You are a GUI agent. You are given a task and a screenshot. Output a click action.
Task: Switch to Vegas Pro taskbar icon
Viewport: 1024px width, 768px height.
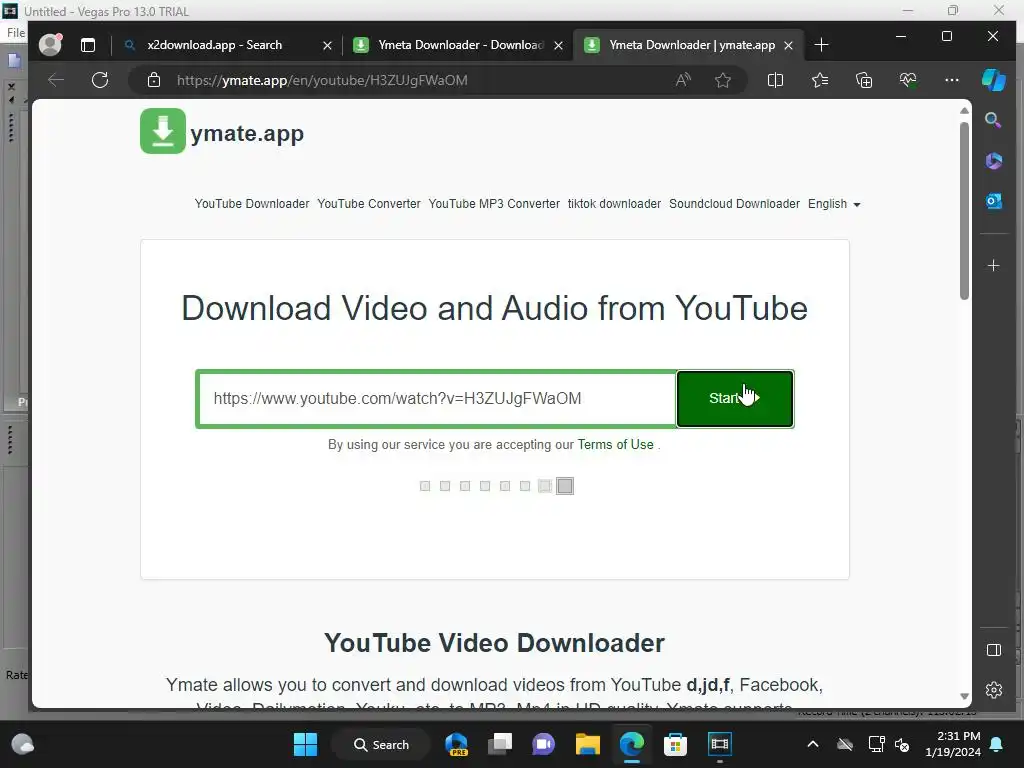coord(720,744)
